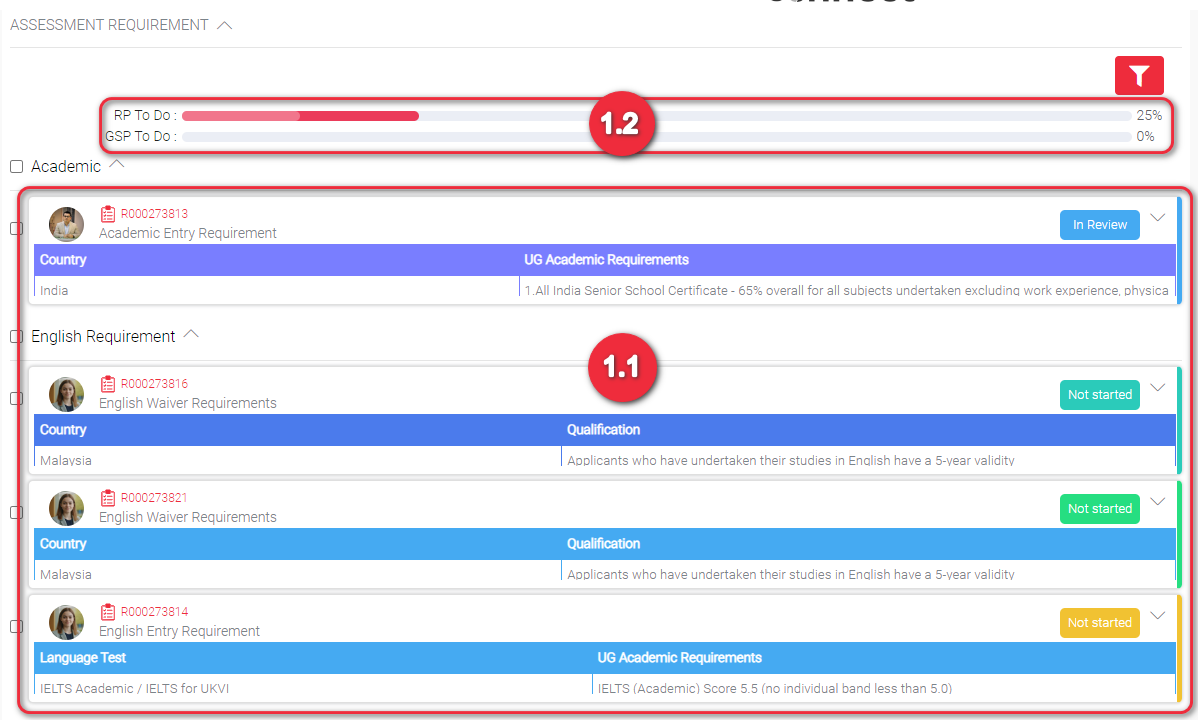The image size is (1198, 720).
Task: Open record link R000273821
Action: pos(154,498)
